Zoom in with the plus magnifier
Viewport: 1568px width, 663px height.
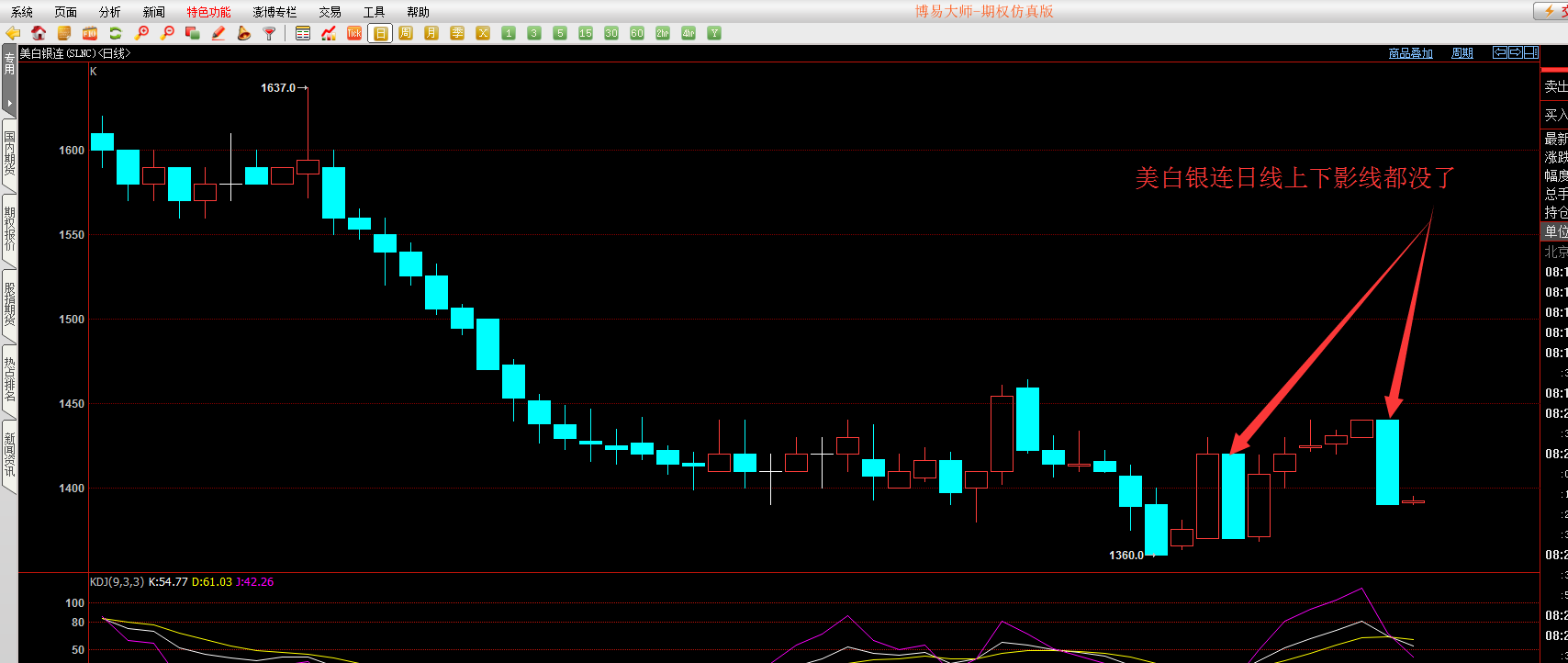[x=141, y=33]
